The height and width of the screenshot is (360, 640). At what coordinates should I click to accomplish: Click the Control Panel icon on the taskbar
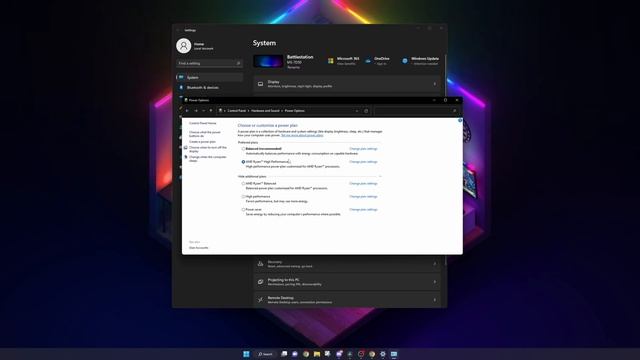394,354
